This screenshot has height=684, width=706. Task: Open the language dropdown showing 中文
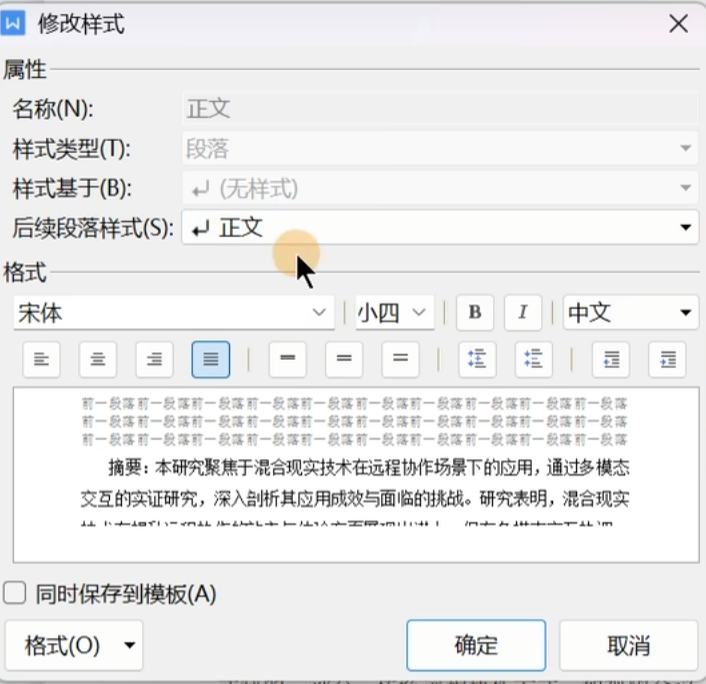point(630,313)
